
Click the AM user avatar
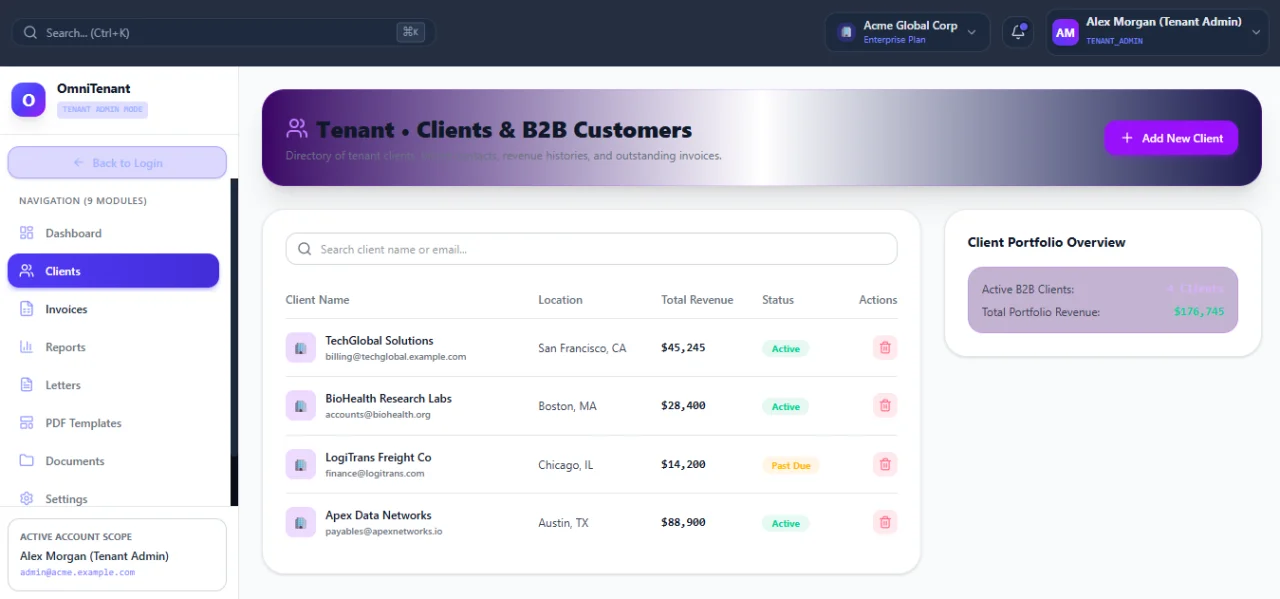point(1065,32)
